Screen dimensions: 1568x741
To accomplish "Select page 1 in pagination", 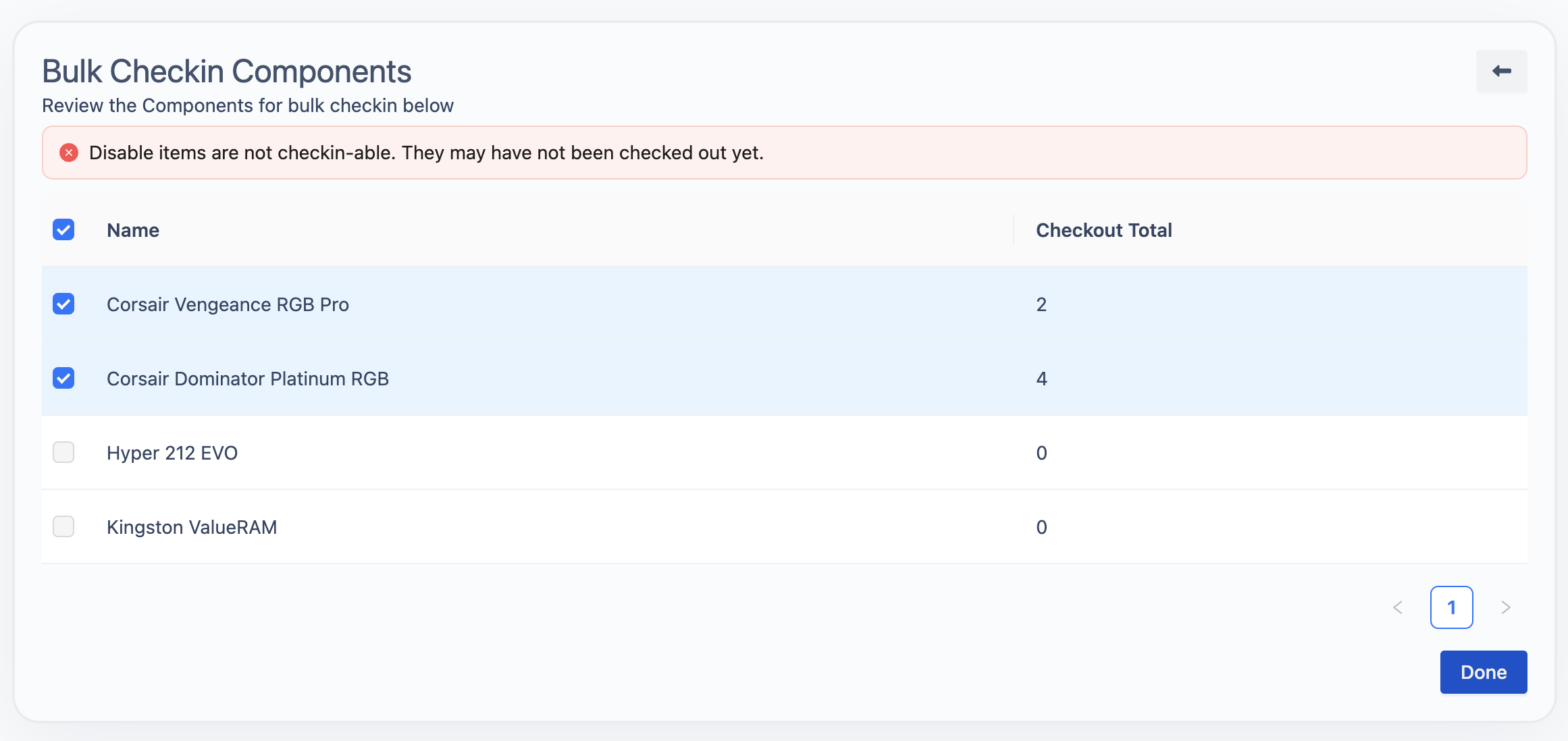I will pos(1451,607).
